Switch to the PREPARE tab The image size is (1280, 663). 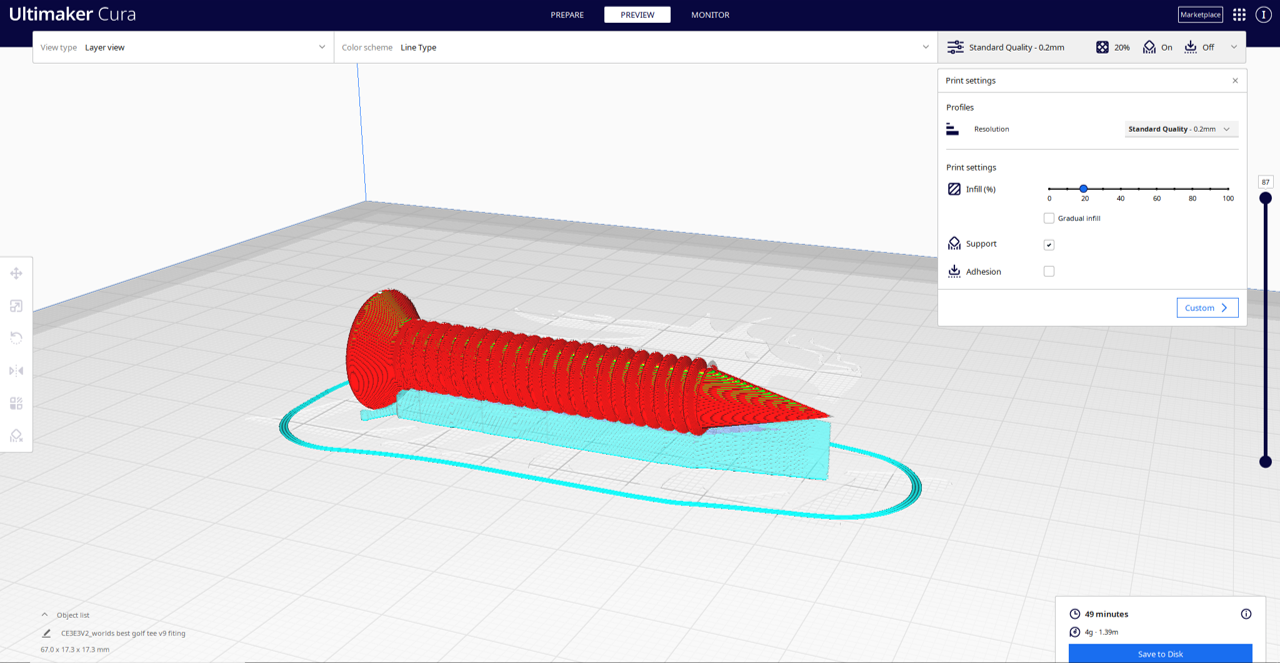point(567,14)
